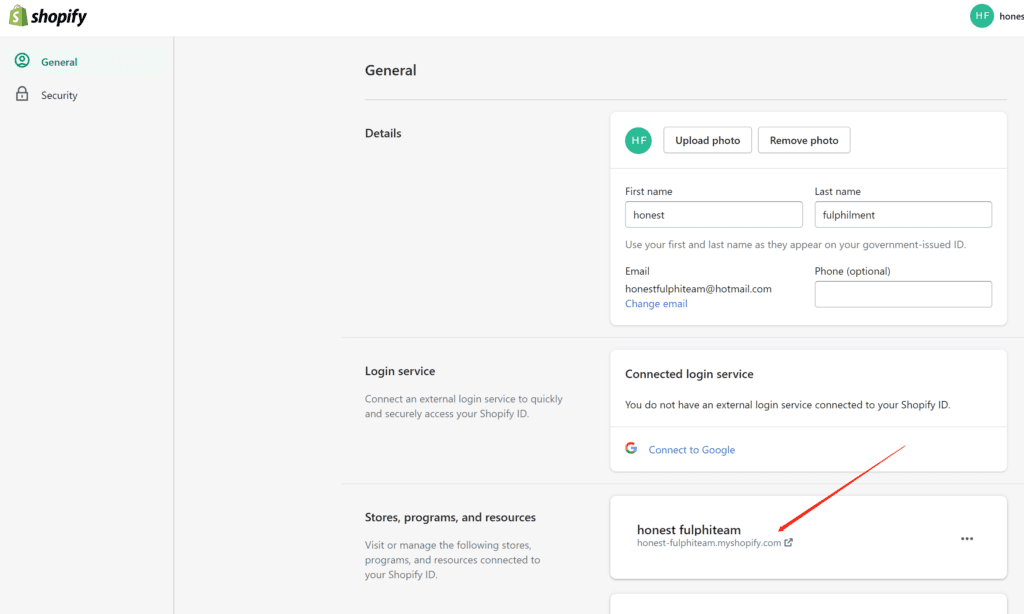Viewport: 1024px width, 614px height.
Task: Open account menu by the truncated username
Action: pyautogui.click(x=1010, y=17)
